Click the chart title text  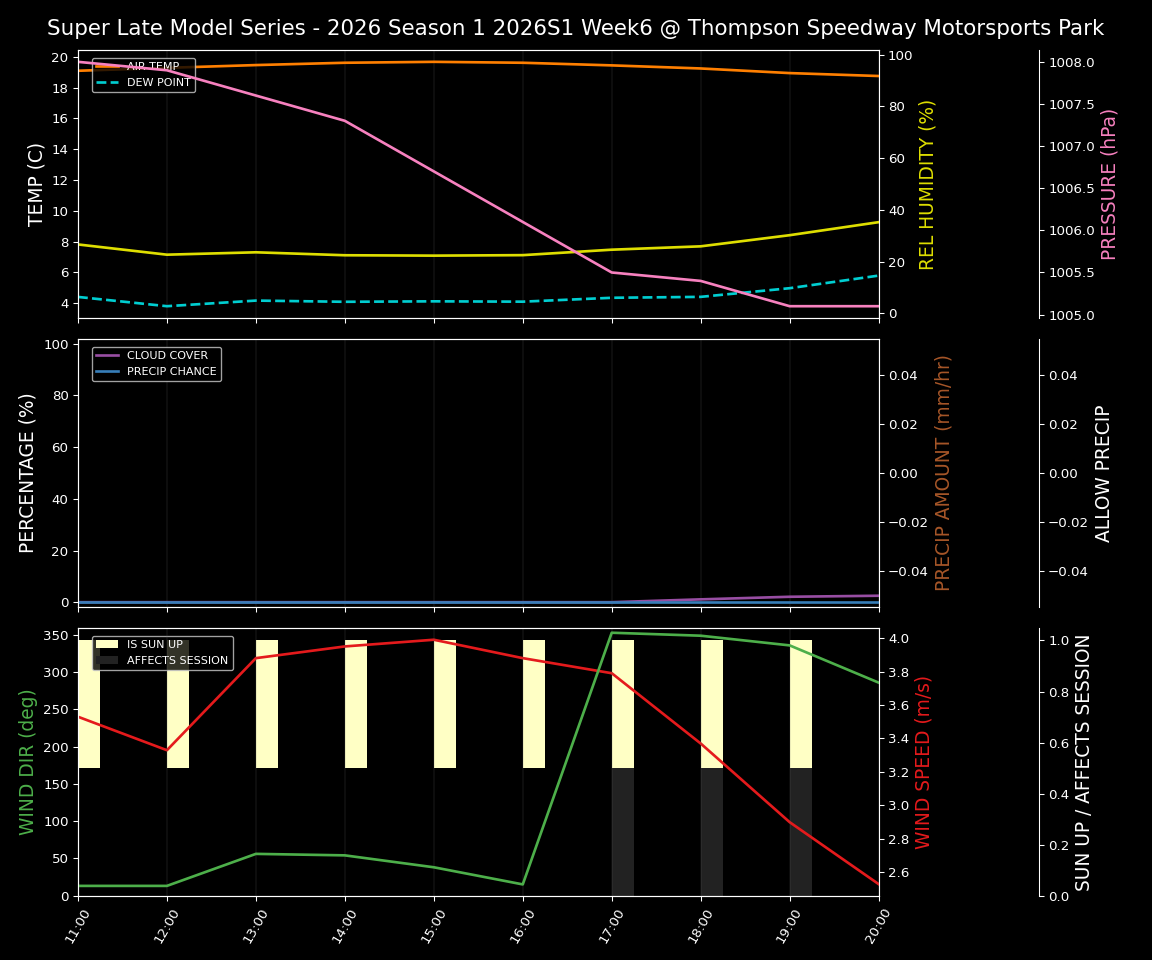click(x=575, y=28)
